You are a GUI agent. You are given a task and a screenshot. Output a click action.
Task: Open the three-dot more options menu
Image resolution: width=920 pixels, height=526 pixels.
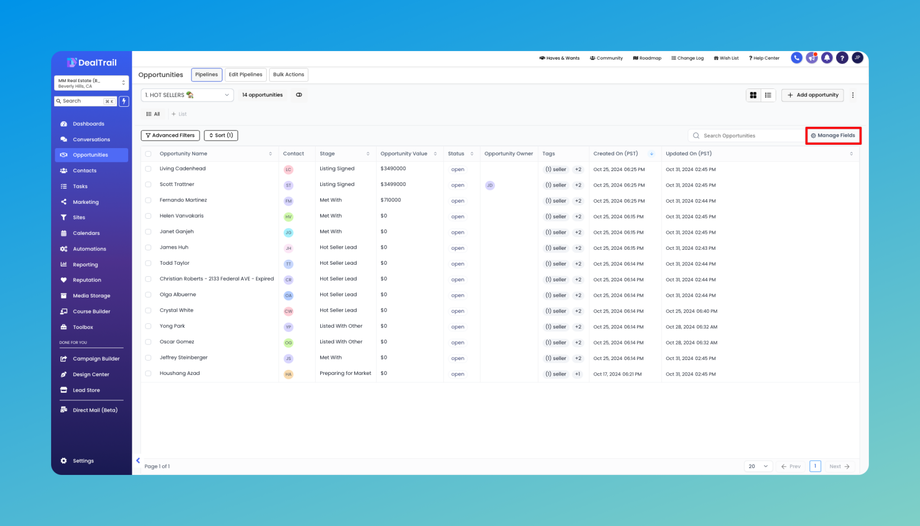point(853,95)
